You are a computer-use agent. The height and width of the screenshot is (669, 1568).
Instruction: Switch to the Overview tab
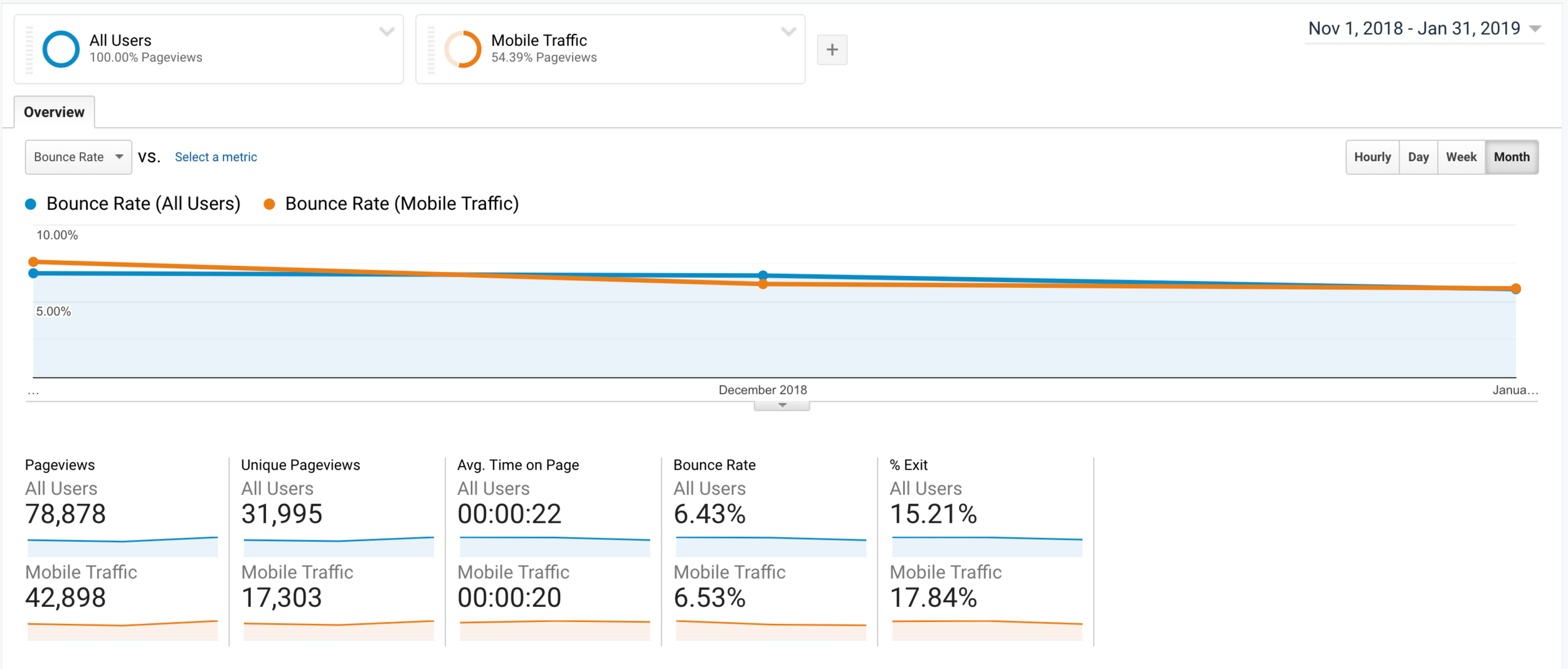pos(54,112)
